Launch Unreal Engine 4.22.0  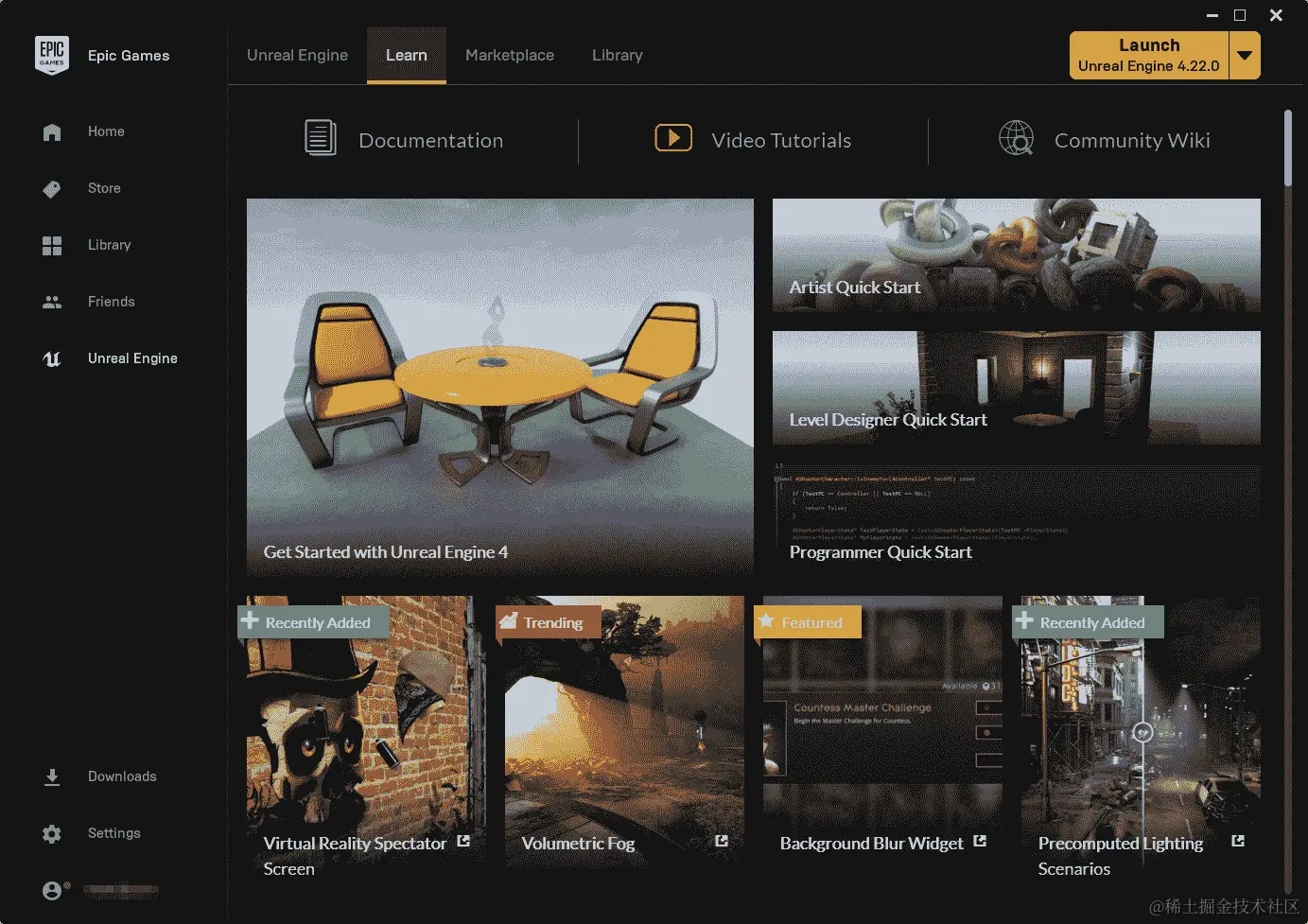[1149, 56]
